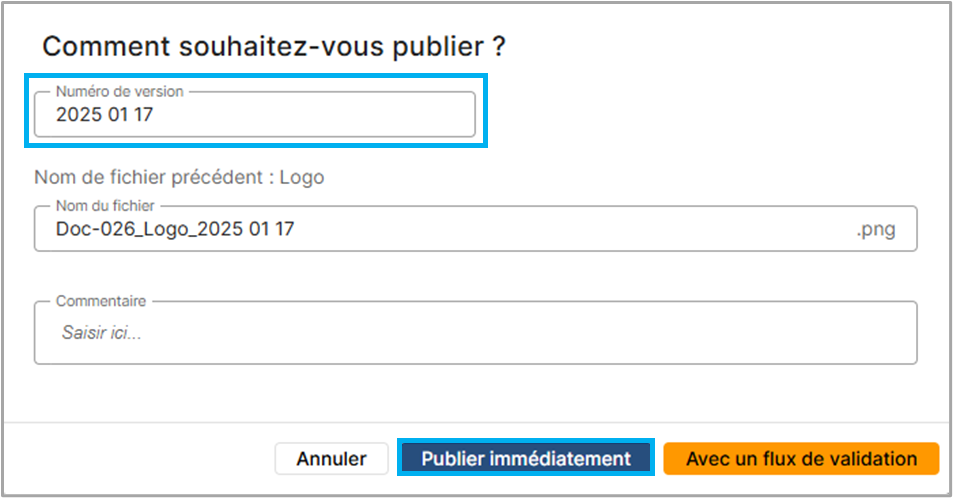
Task: Click the Commentaire text area
Action: point(475,333)
